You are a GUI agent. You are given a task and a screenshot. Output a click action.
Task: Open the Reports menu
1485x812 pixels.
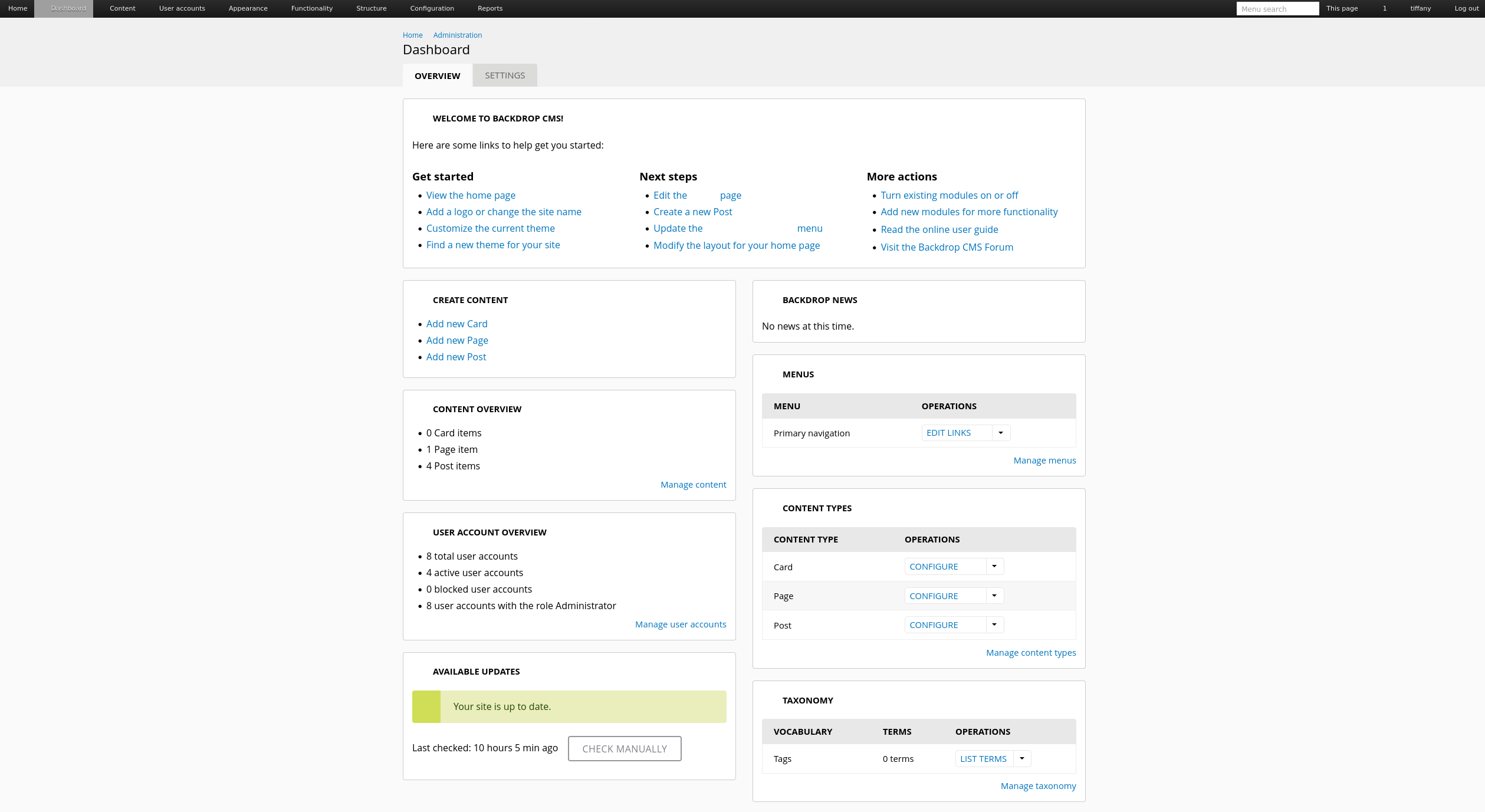(x=489, y=8)
